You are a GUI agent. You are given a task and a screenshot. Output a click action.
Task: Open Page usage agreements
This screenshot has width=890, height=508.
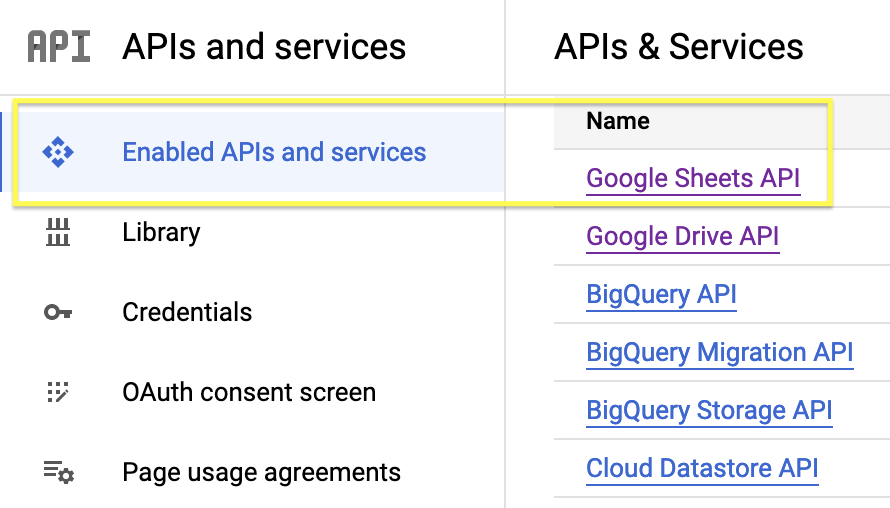tap(262, 472)
